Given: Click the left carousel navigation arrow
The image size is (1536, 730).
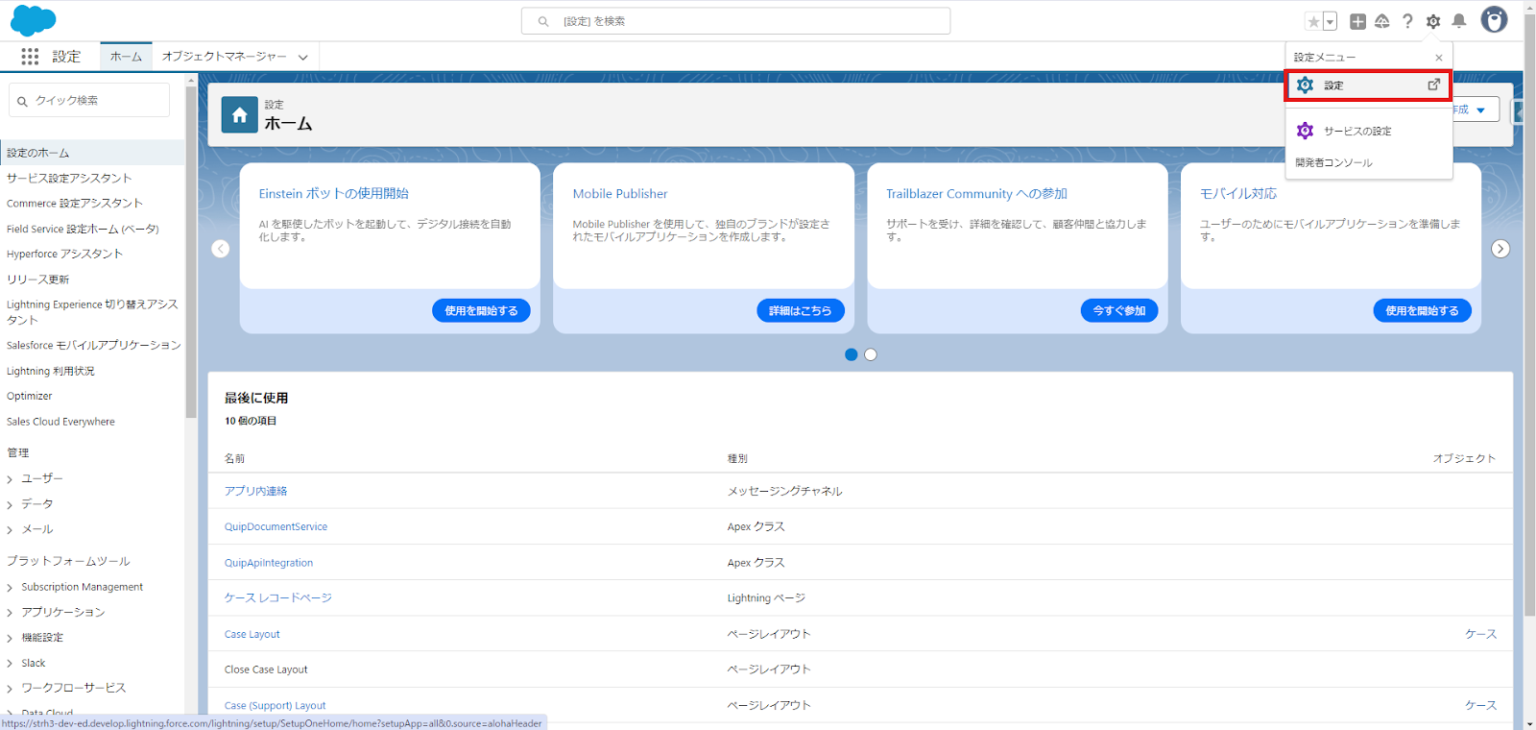Looking at the screenshot, I should tap(220, 248).
